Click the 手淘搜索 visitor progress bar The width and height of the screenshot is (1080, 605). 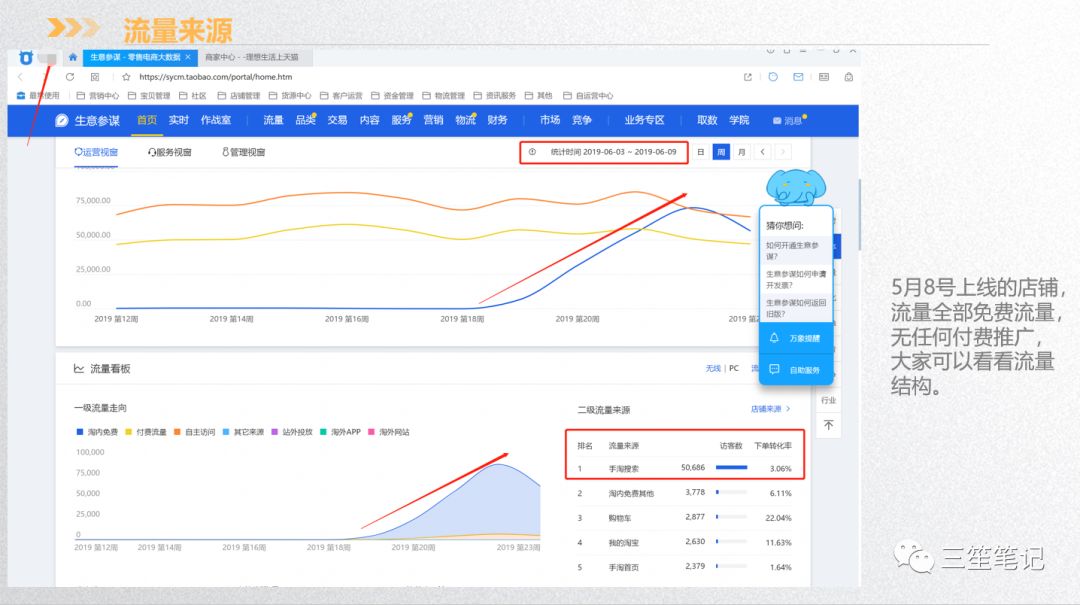pos(731,468)
